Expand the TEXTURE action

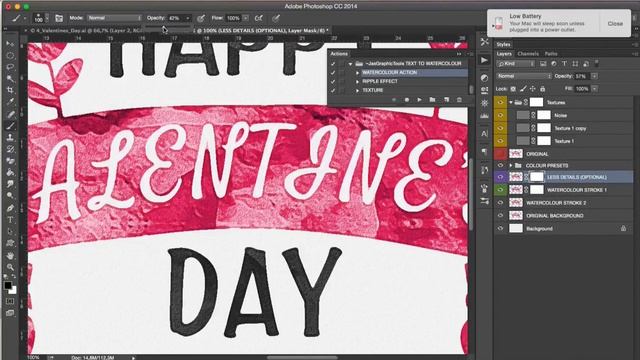click(358, 91)
